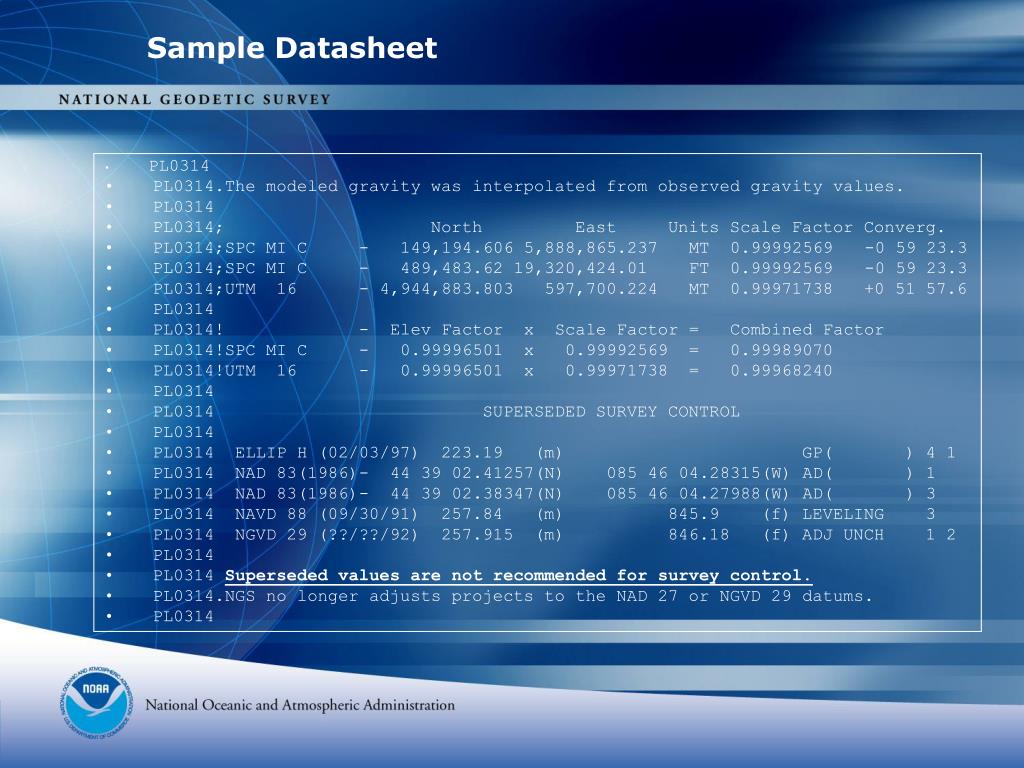Select latitude 44 39 02.41257(N)
The width and height of the screenshot is (1024, 768).
pos(477,473)
